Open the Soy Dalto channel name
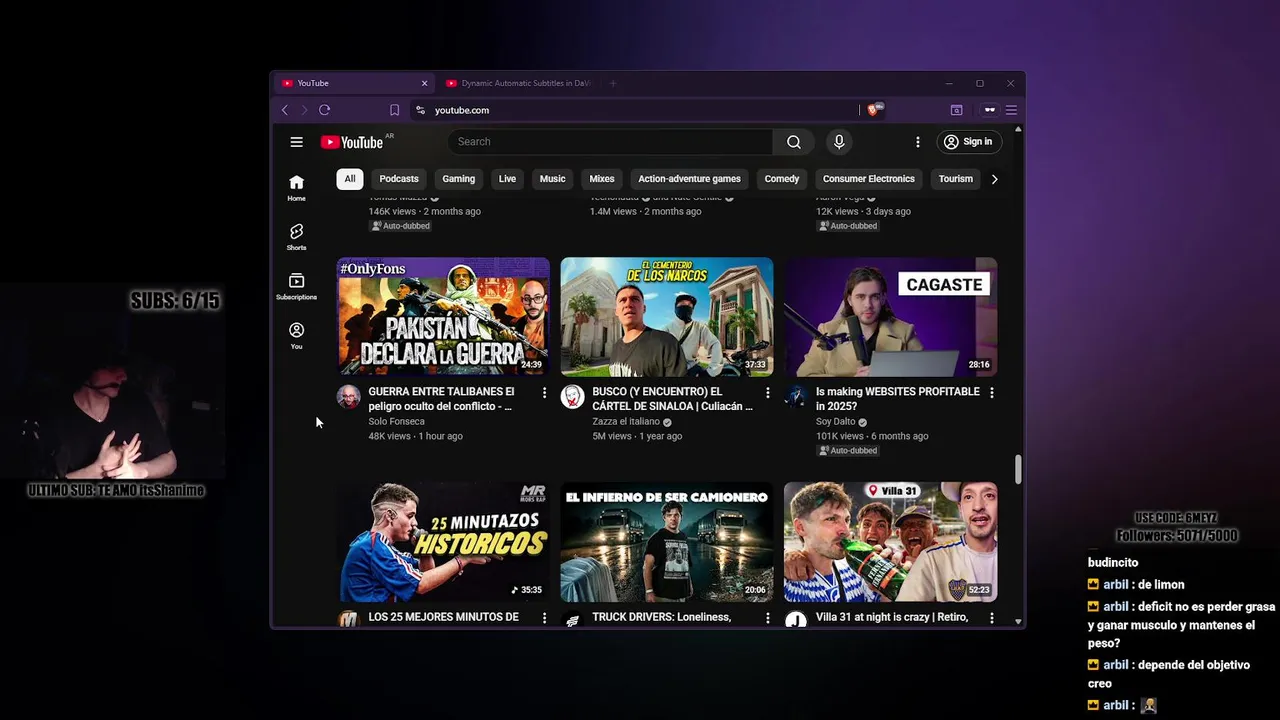The width and height of the screenshot is (1280, 720). pos(835,421)
